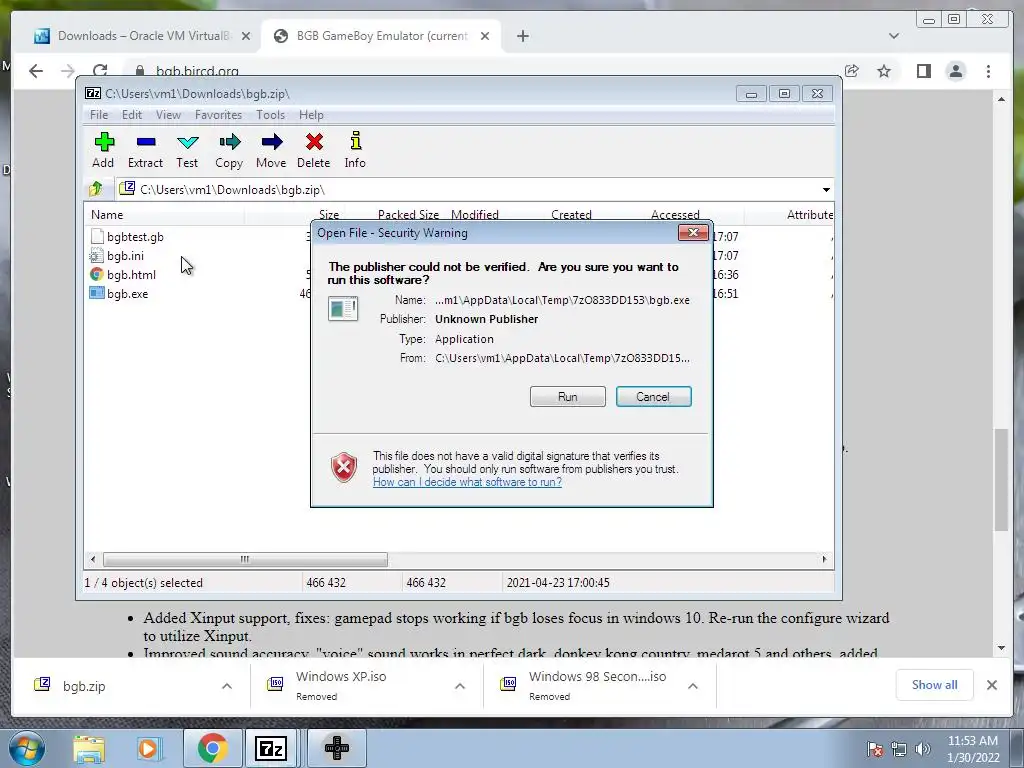
Task: Click the tab search chevron in Chrome
Action: [894, 36]
